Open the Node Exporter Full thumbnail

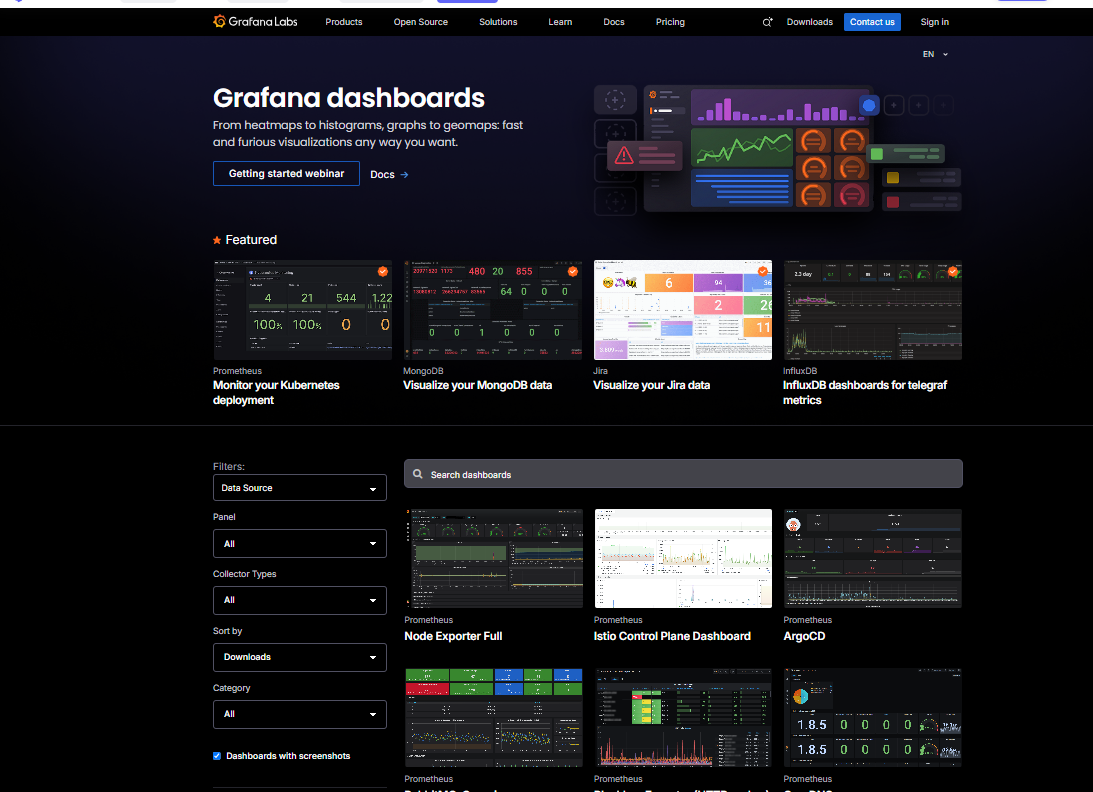pos(494,558)
